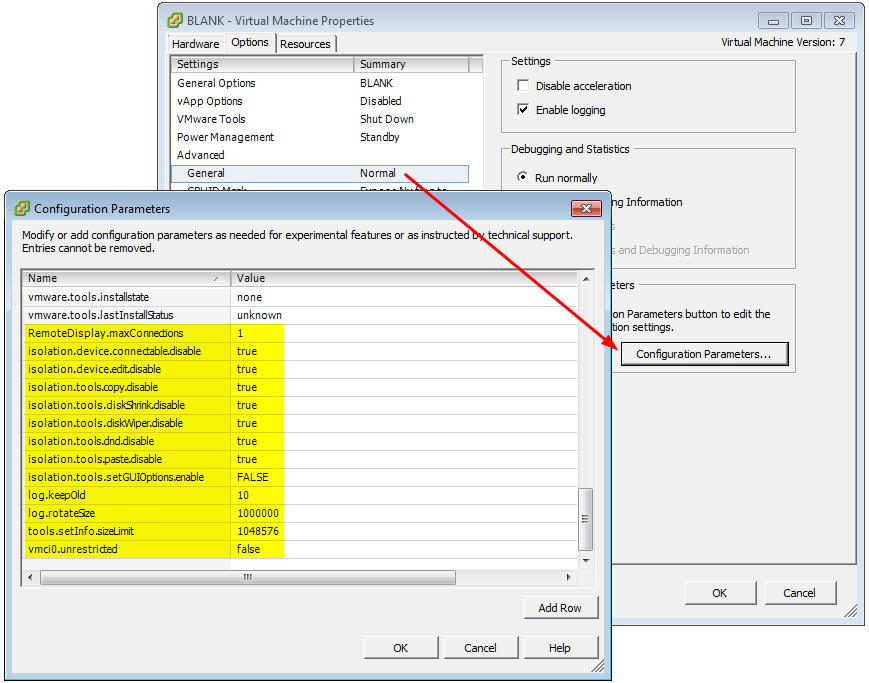Select the isolation.device.connectable.disable parameter name
Viewport: 869px width, 683px height.
point(114,351)
